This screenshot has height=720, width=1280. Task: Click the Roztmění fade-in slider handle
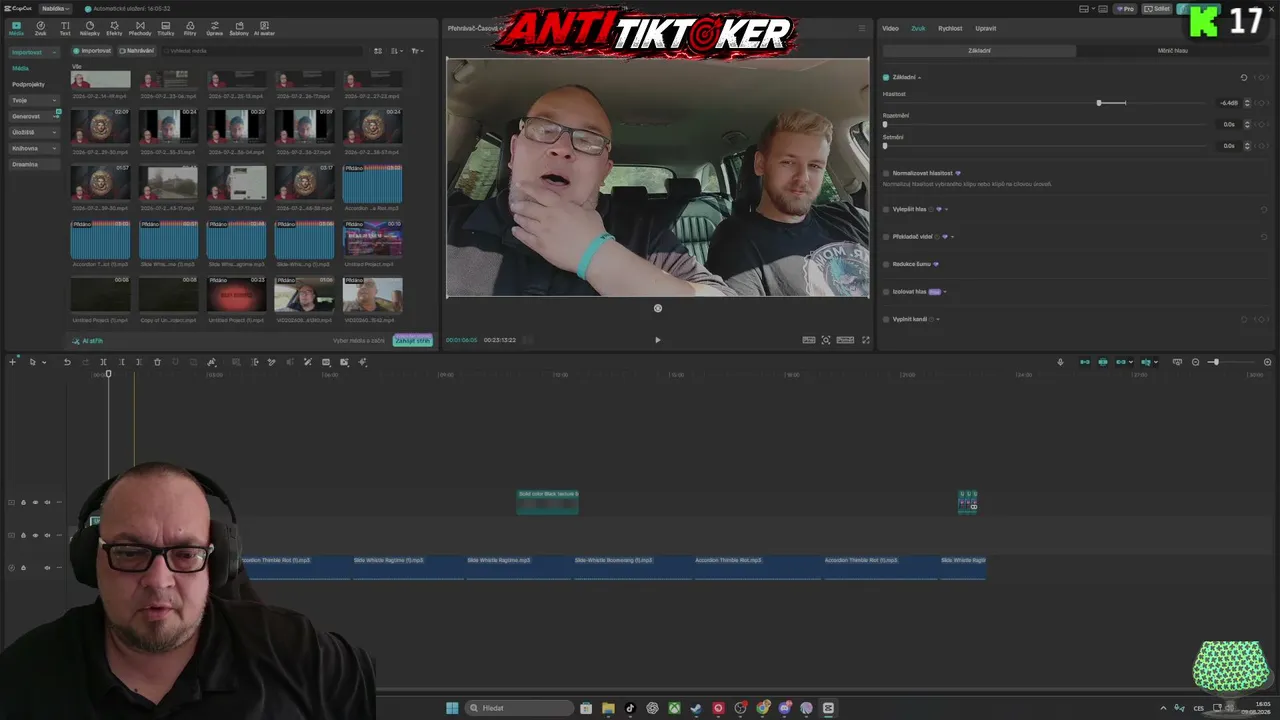[885, 124]
